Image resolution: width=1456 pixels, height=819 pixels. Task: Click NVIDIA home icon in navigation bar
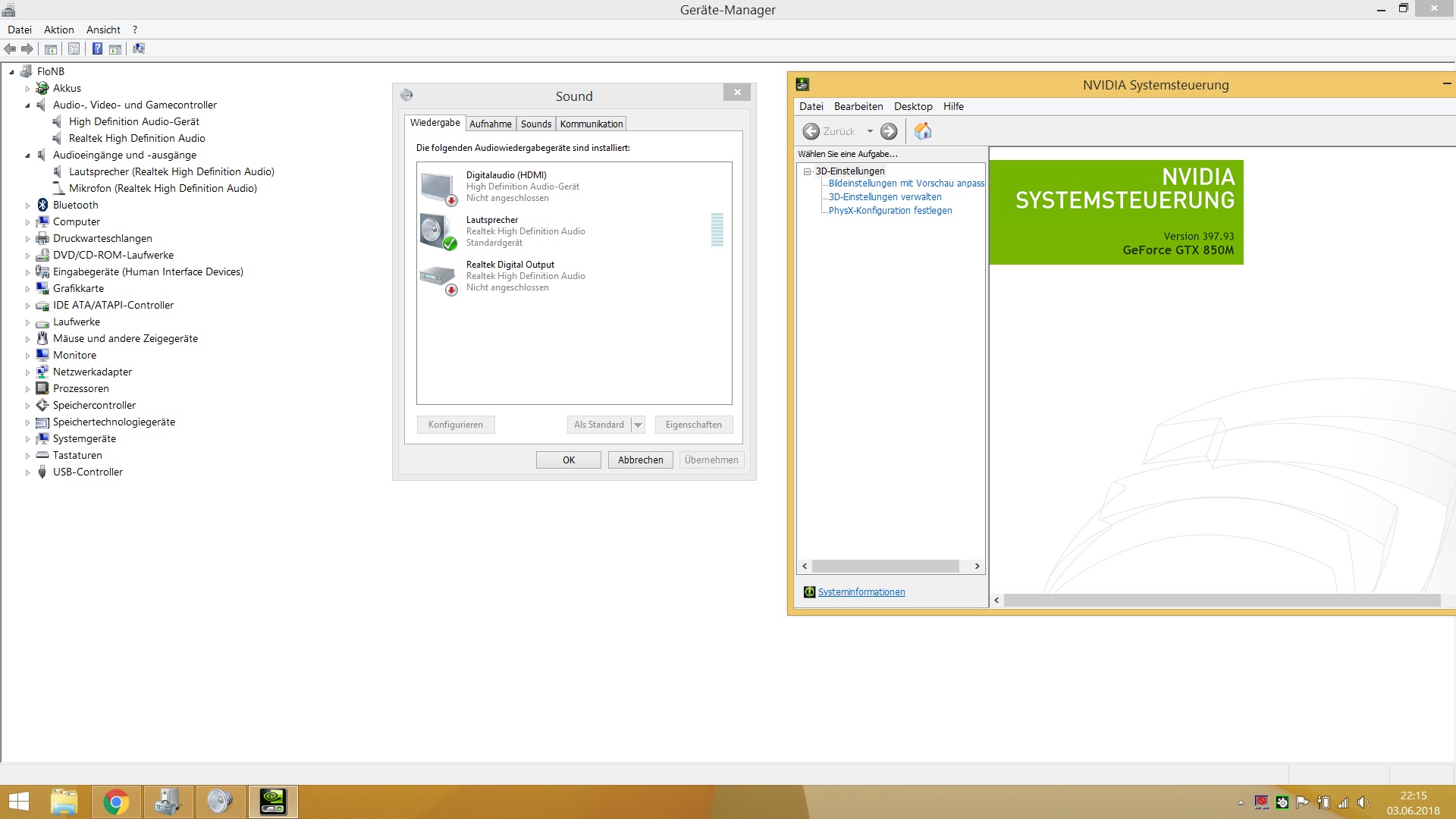[922, 131]
